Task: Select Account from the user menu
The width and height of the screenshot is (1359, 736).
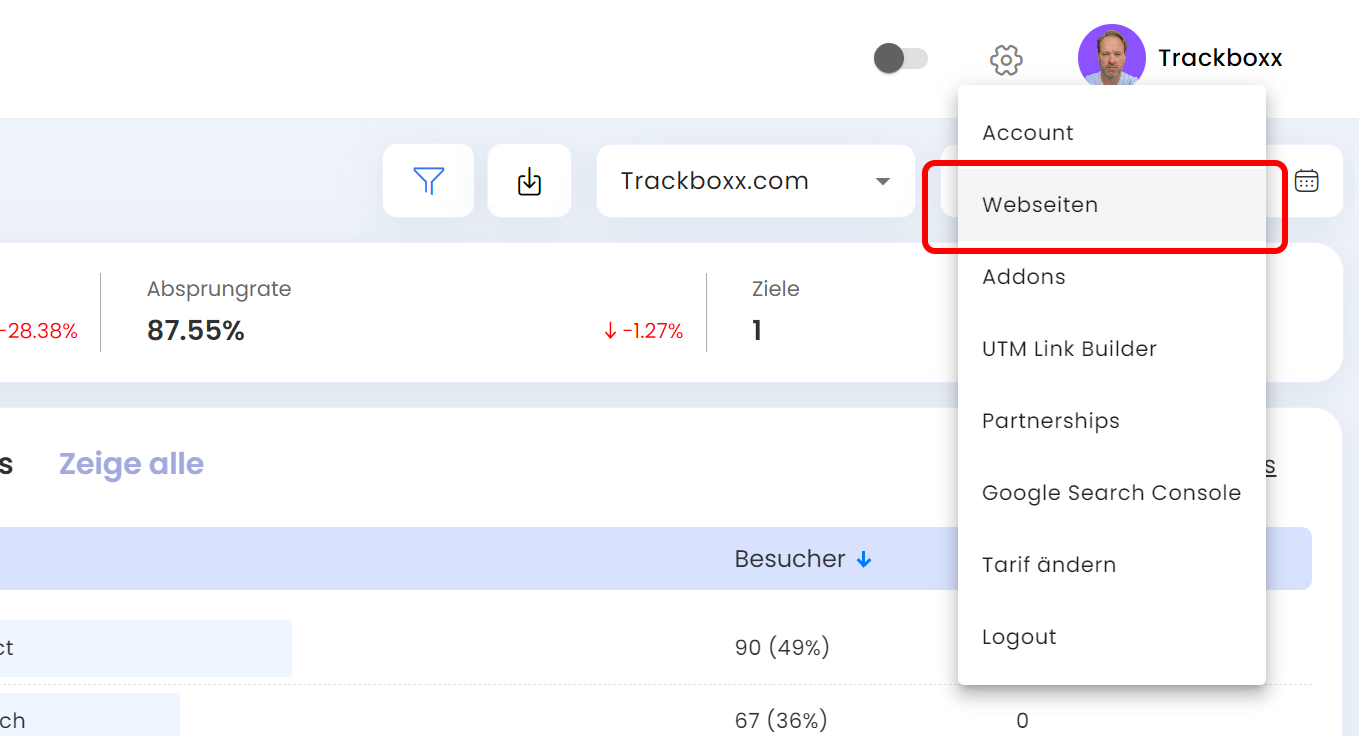Action: 1028,133
